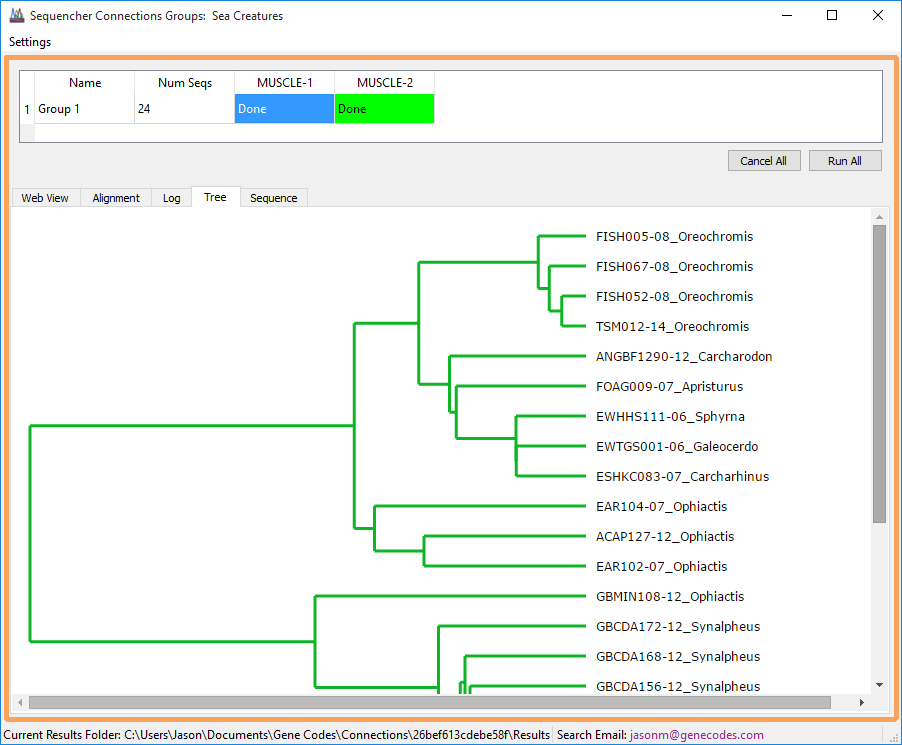Select the Tree tab
This screenshot has width=902, height=745.
[x=215, y=197]
